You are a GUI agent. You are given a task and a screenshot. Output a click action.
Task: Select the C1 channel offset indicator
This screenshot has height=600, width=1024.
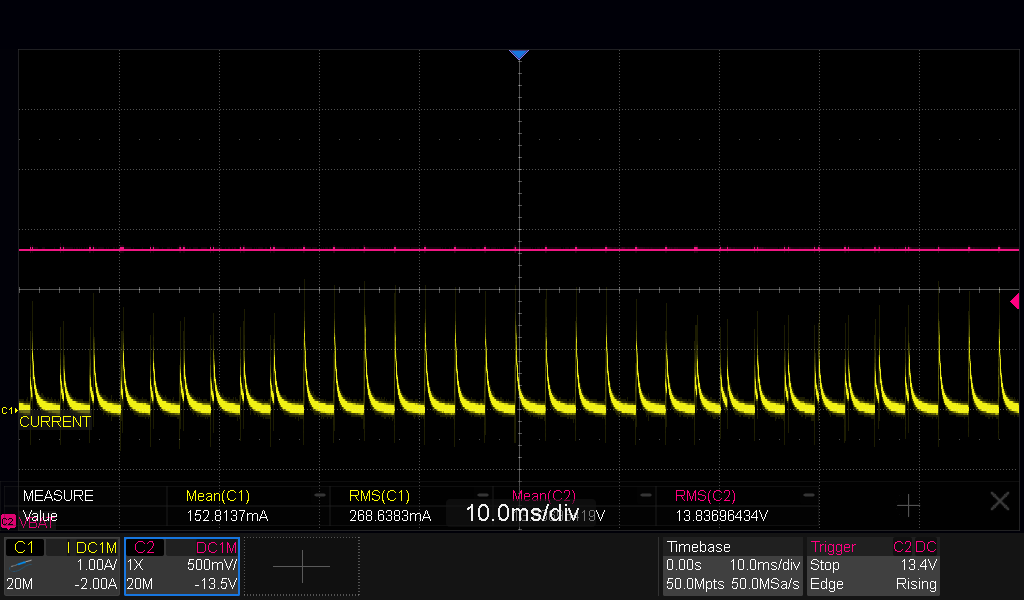(8, 411)
